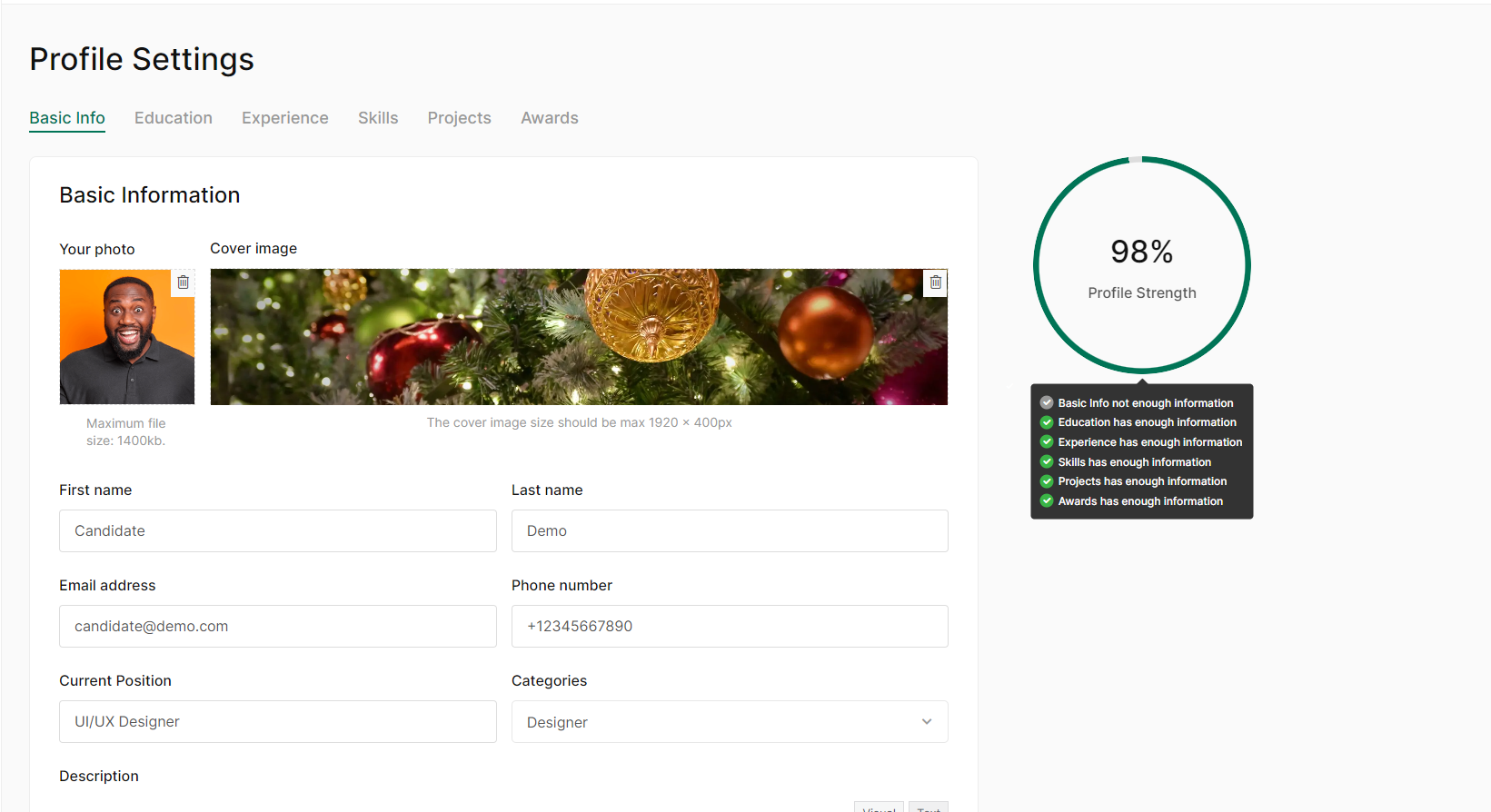Edit the Current Position field

tap(277, 721)
